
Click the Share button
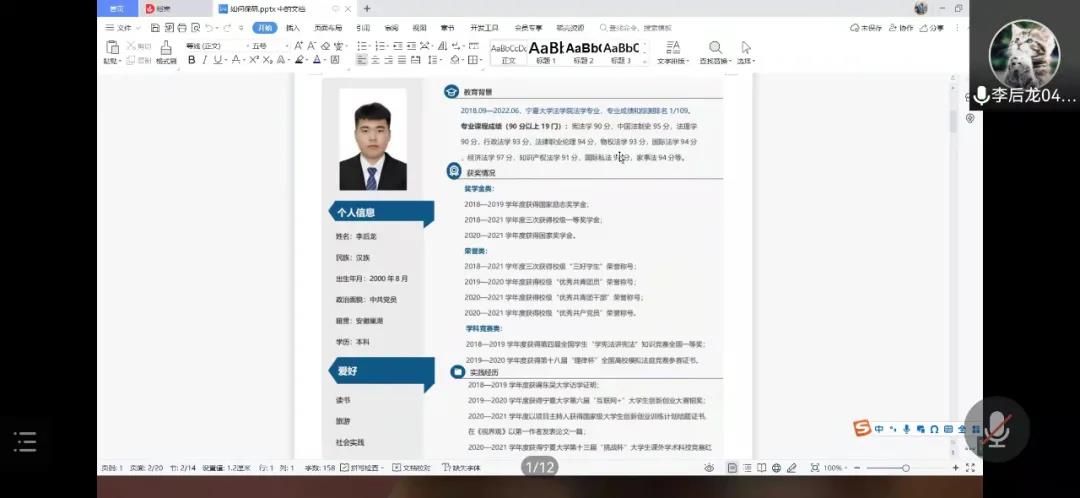930,28
